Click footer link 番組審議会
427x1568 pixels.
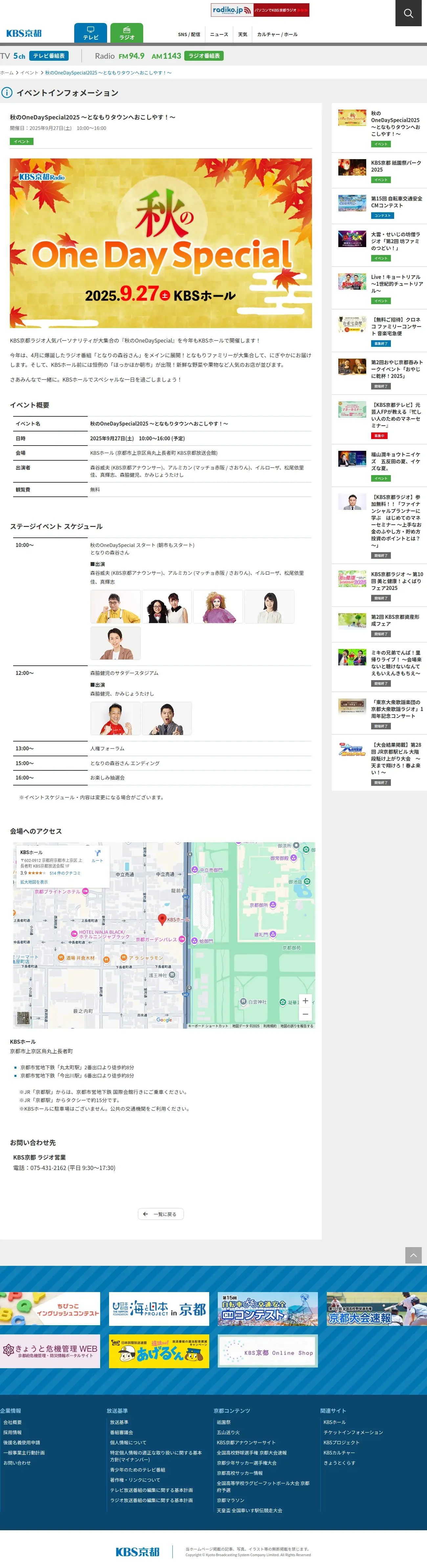pos(121,1432)
